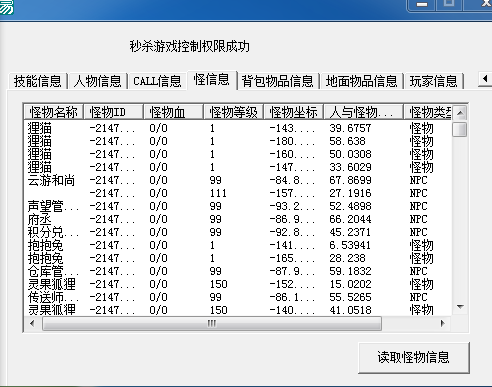Click the distance value 55.5265
Viewport: 492px width, 387px height.
click(350, 297)
